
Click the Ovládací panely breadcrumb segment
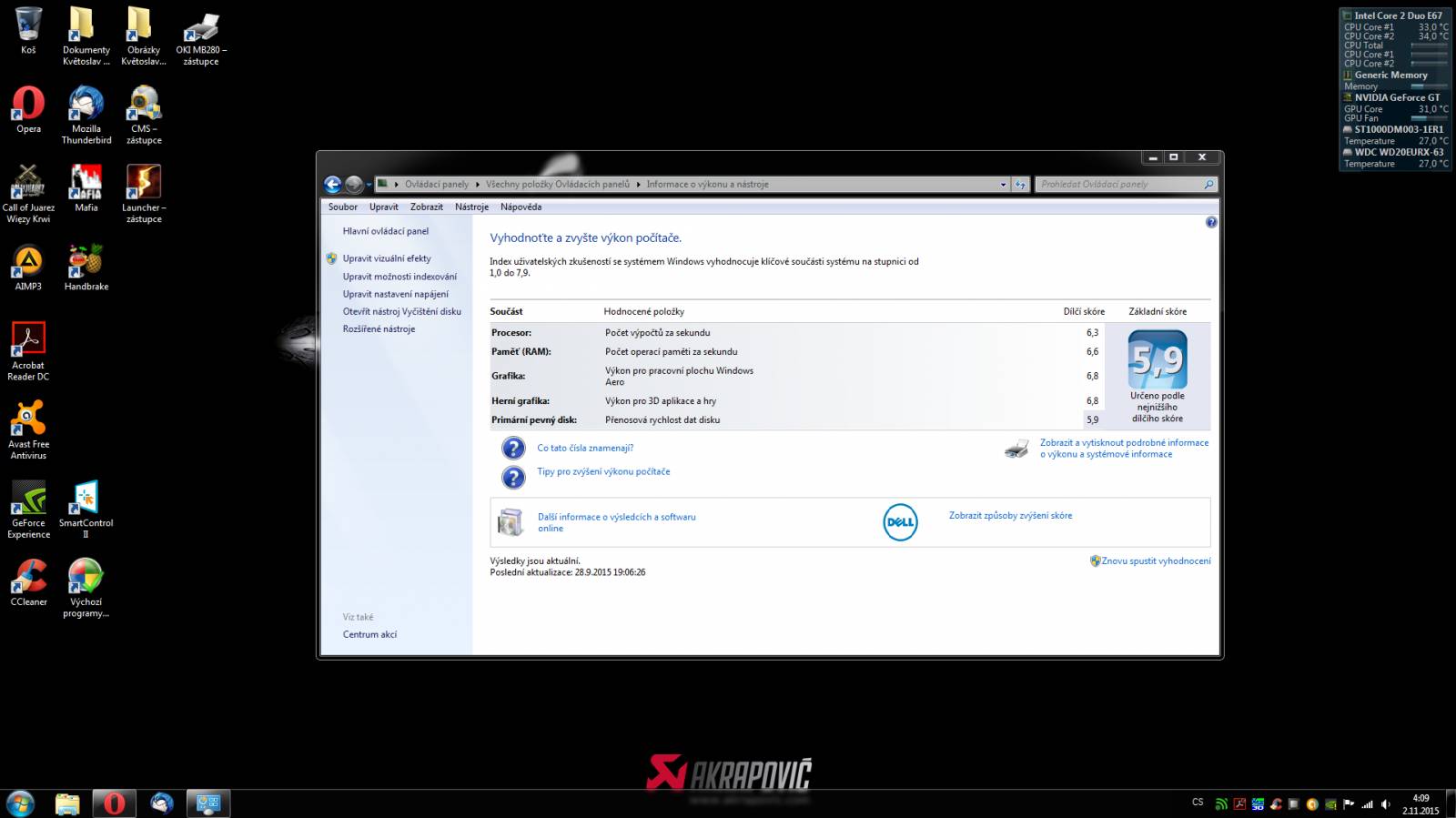coord(437,184)
